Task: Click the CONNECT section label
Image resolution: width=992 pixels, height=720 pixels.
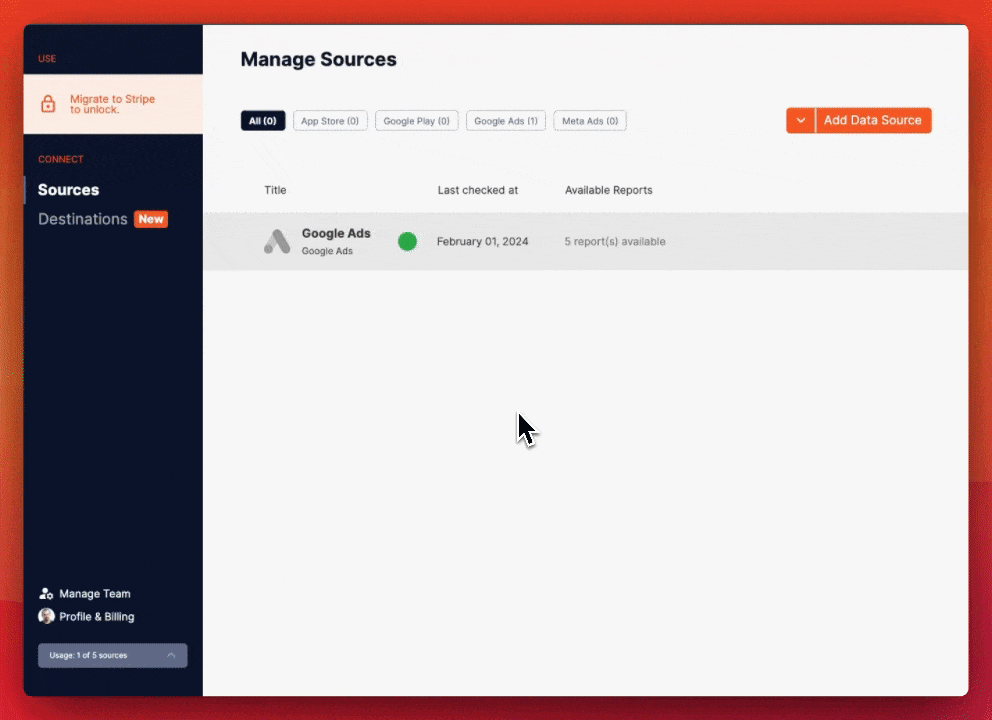Action: pos(61,159)
